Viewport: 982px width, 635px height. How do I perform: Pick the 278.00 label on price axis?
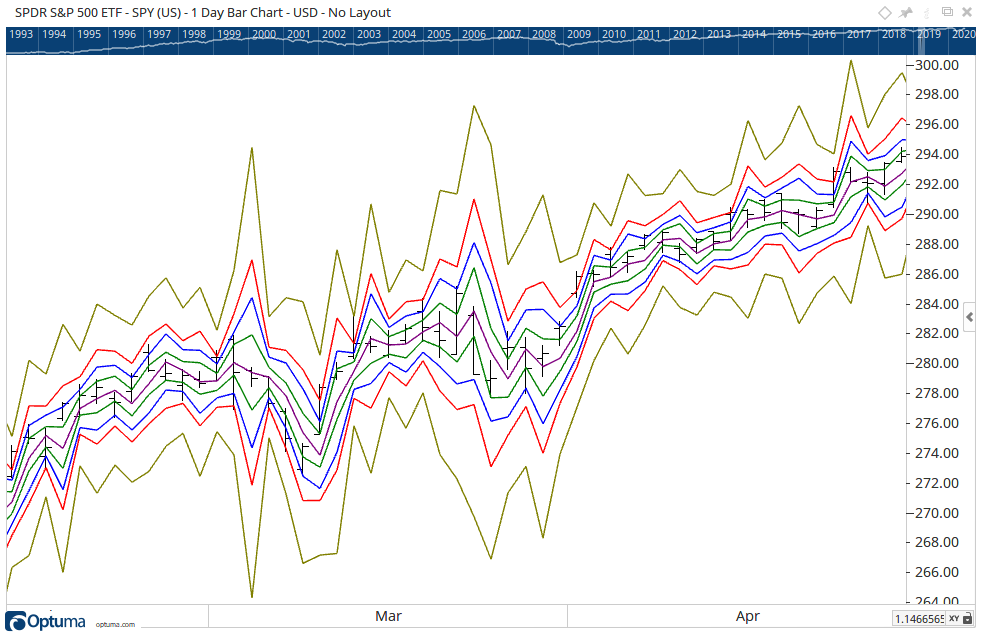tap(937, 393)
